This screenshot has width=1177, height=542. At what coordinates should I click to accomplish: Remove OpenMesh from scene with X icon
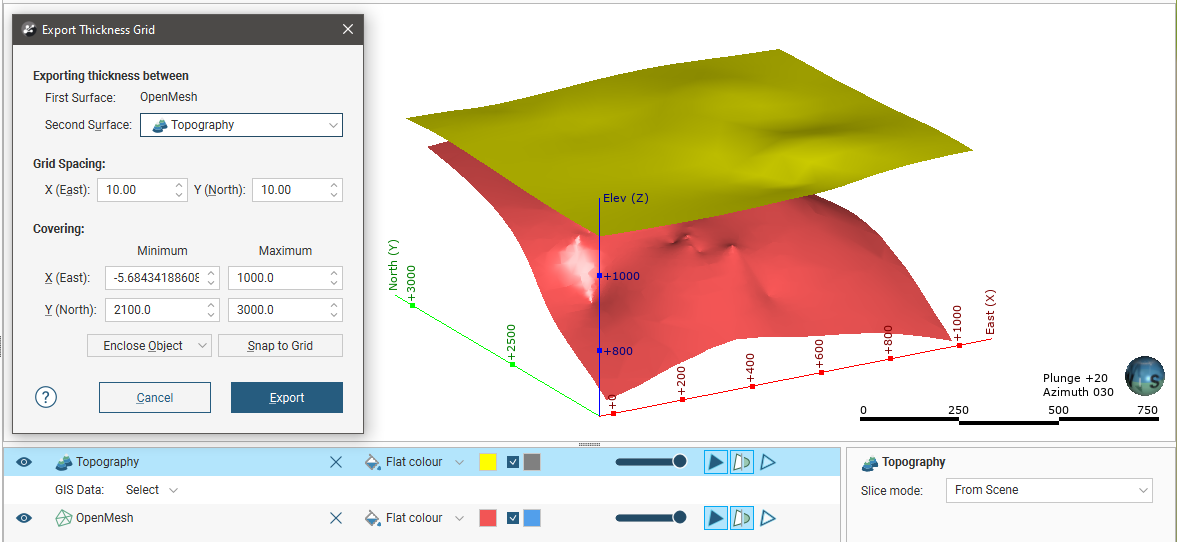336,518
